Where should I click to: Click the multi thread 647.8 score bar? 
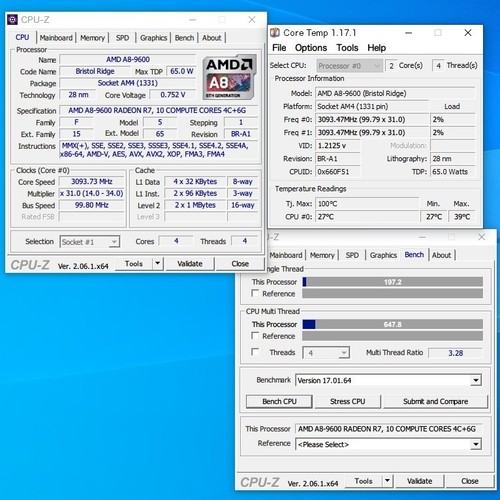point(393,324)
